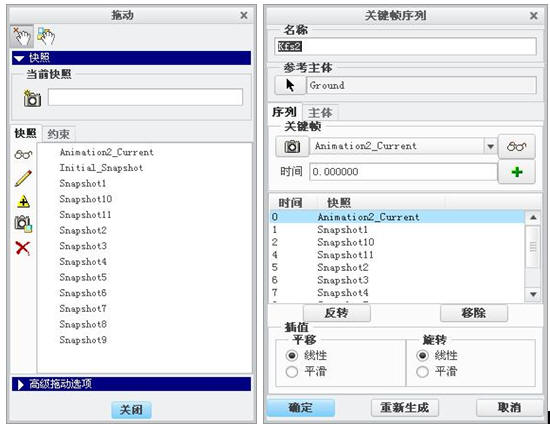Switch to the 主体 tab
The width and height of the screenshot is (550, 425).
(320, 113)
